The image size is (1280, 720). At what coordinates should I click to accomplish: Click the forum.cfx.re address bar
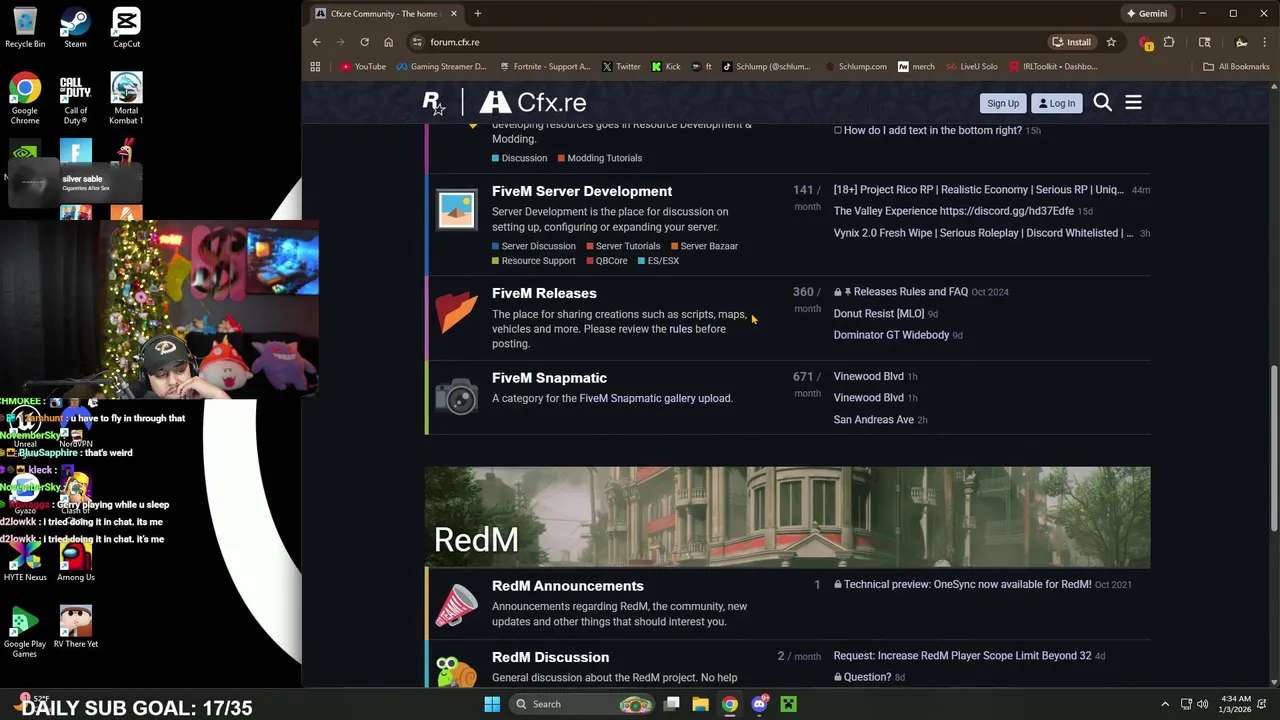click(x=725, y=42)
